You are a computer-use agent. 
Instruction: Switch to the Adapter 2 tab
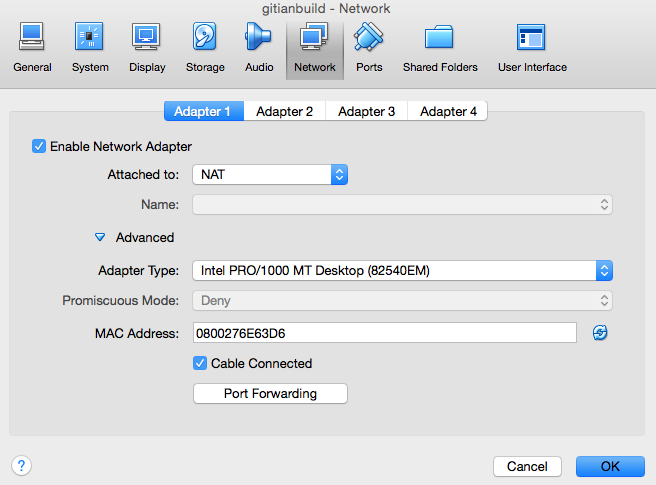284,111
